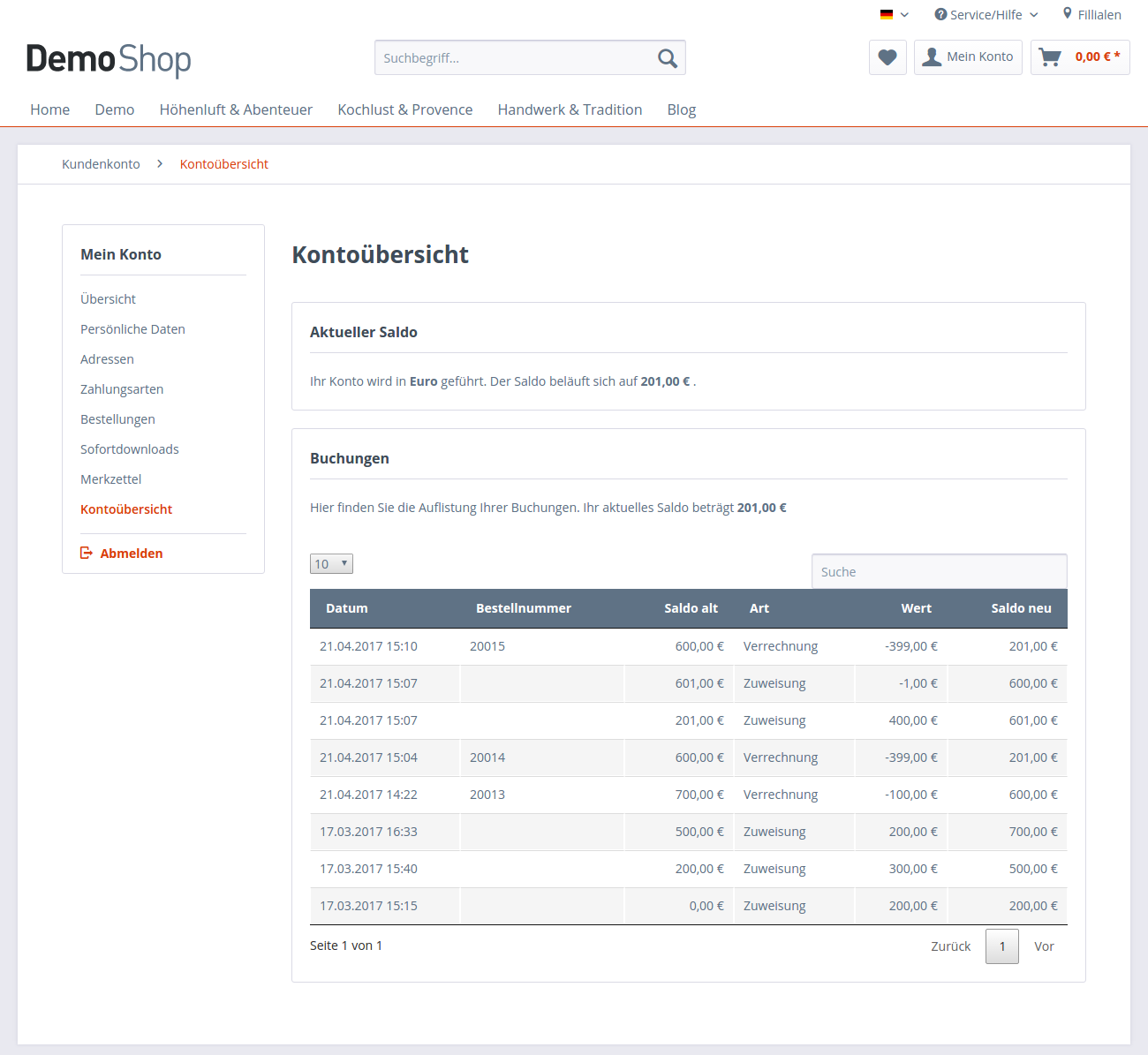Click the wishlist heart icon
This screenshot has width=1148, height=1055.
click(887, 57)
